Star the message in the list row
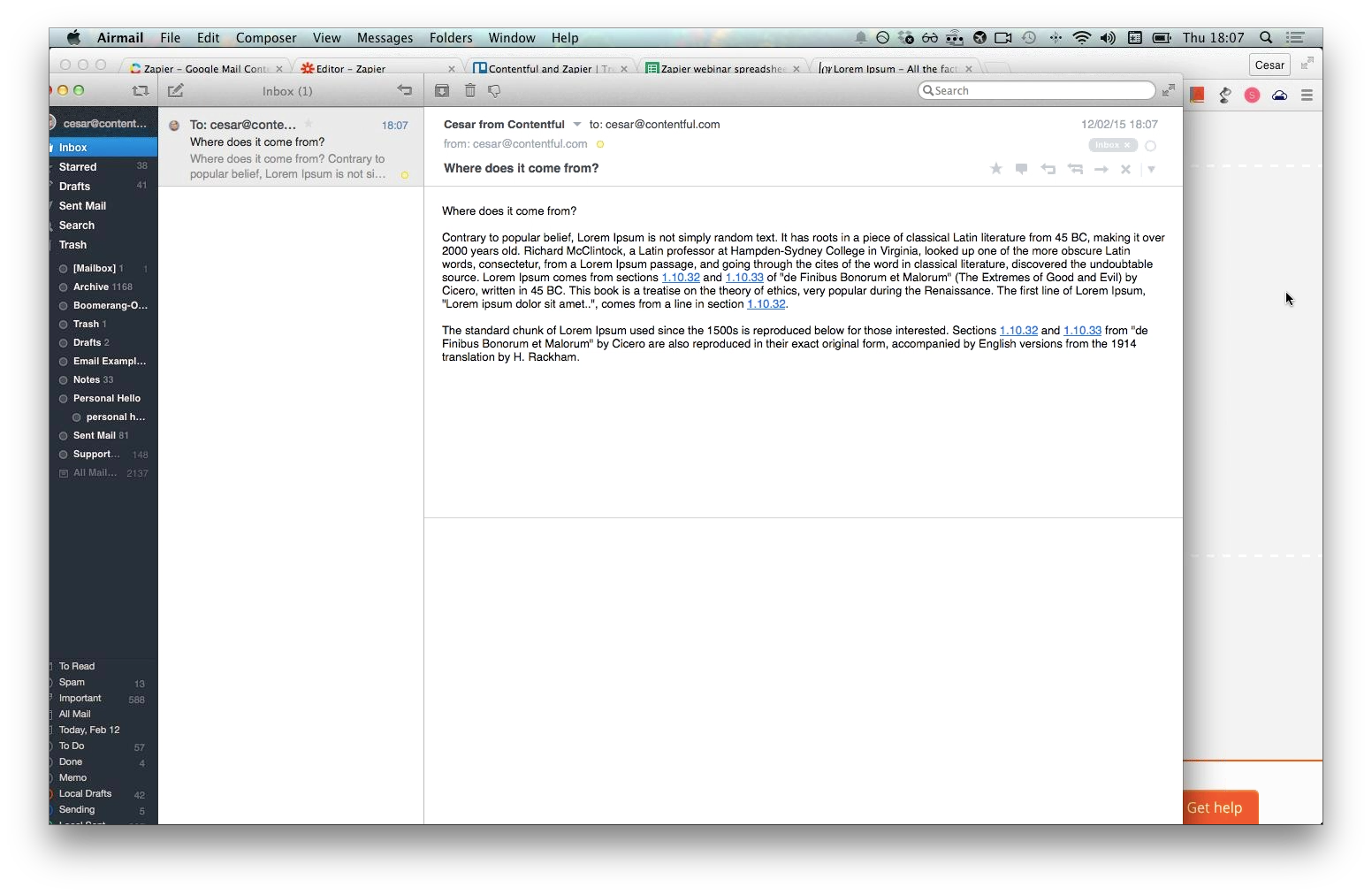The height and width of the screenshot is (895, 1372). coord(309,124)
